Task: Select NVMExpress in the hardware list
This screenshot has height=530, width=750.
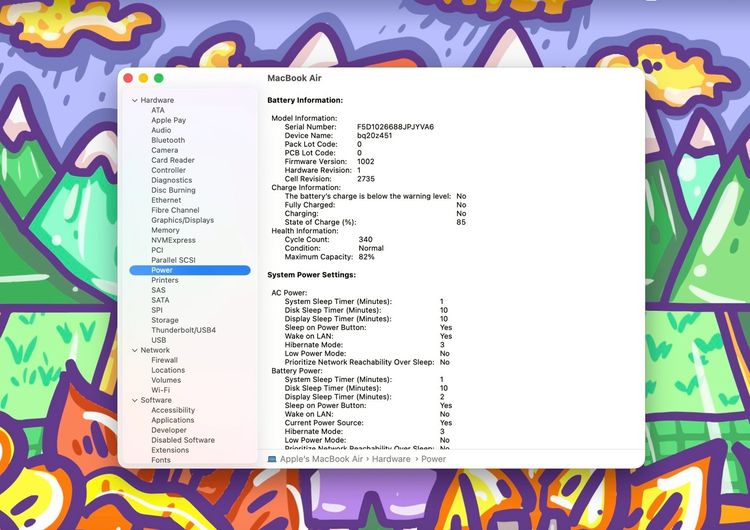Action: [x=174, y=240]
